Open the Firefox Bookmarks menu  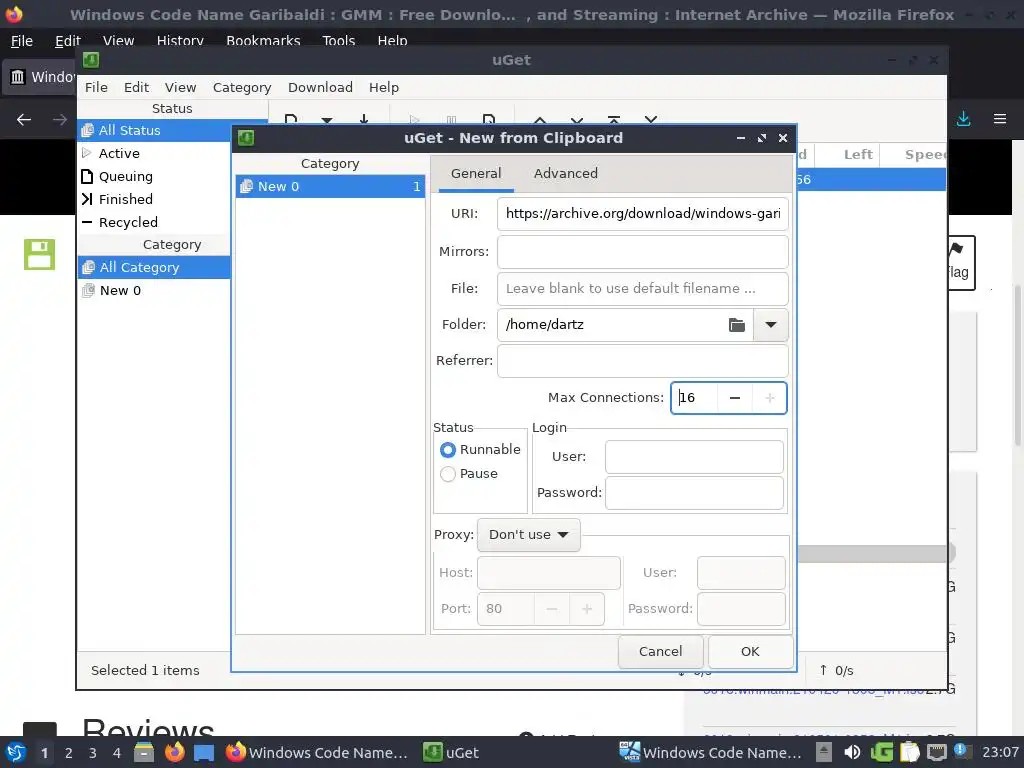[x=263, y=40]
